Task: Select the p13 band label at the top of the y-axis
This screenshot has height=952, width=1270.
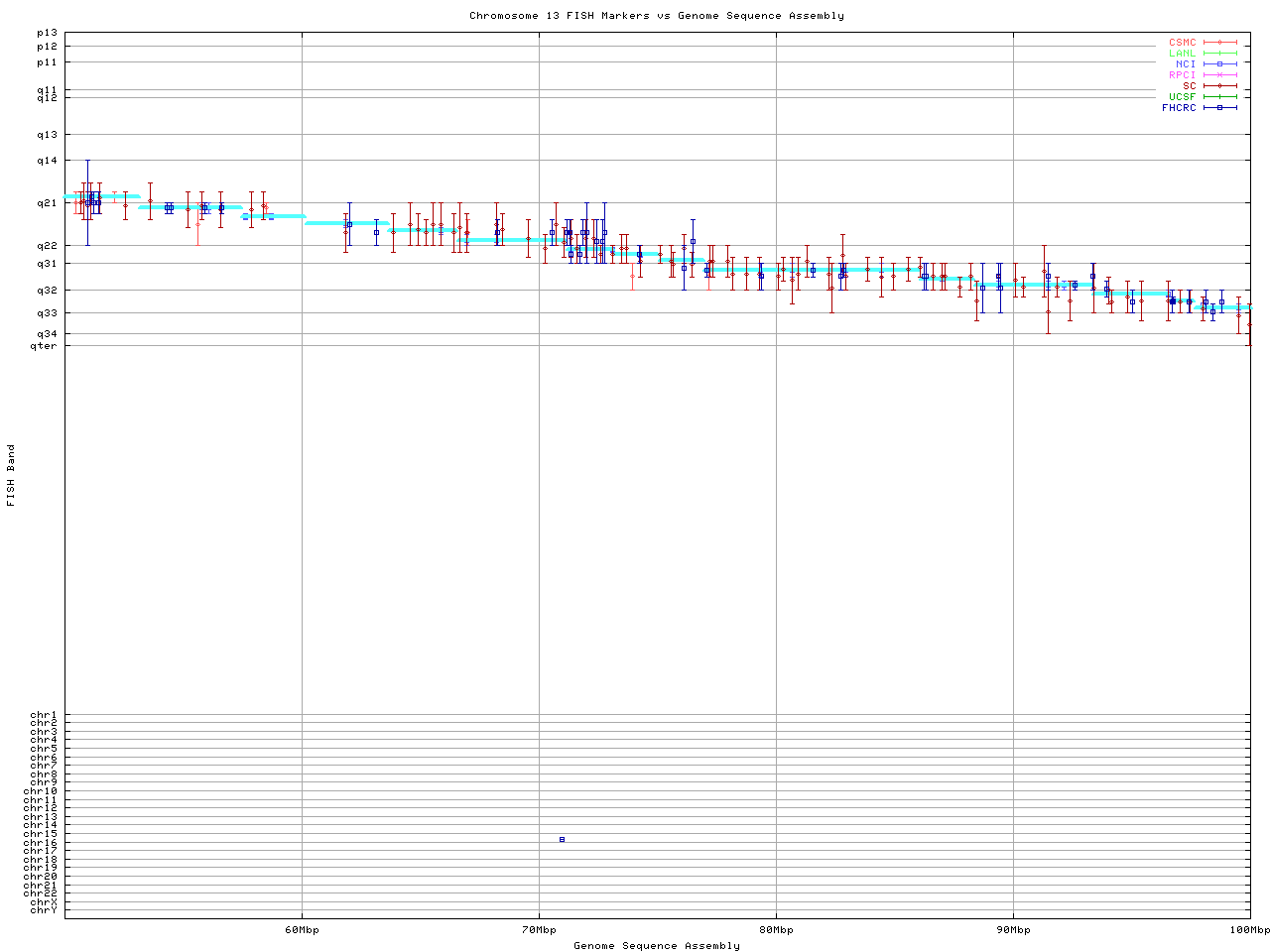Action: [x=47, y=33]
